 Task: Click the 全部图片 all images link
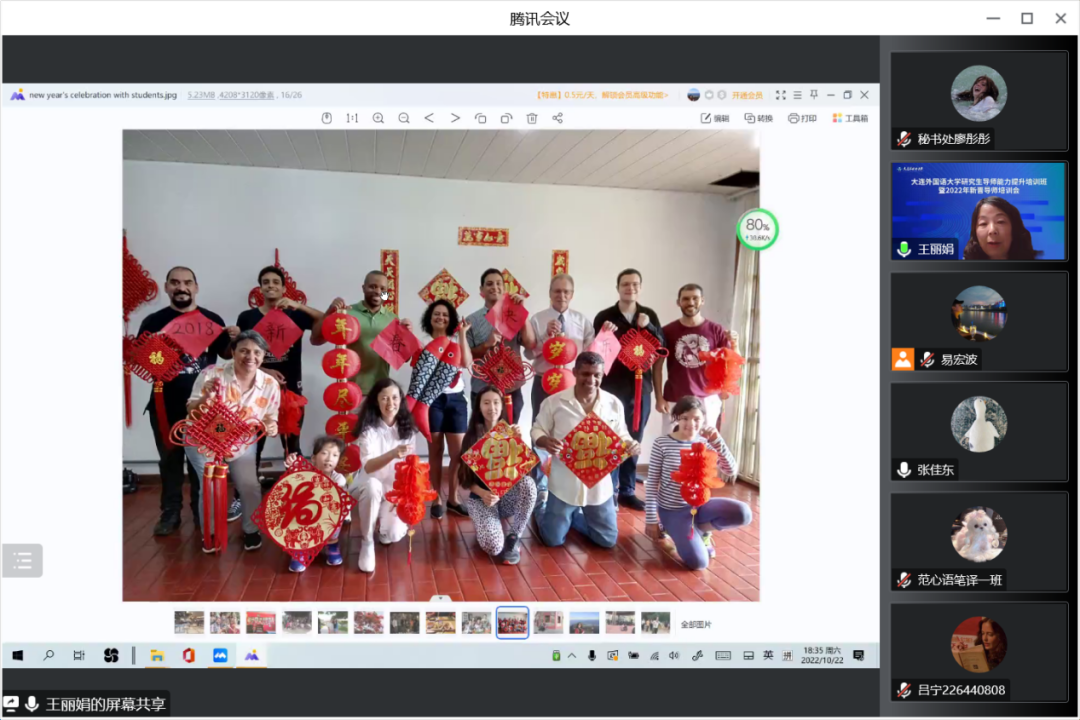[x=696, y=624]
